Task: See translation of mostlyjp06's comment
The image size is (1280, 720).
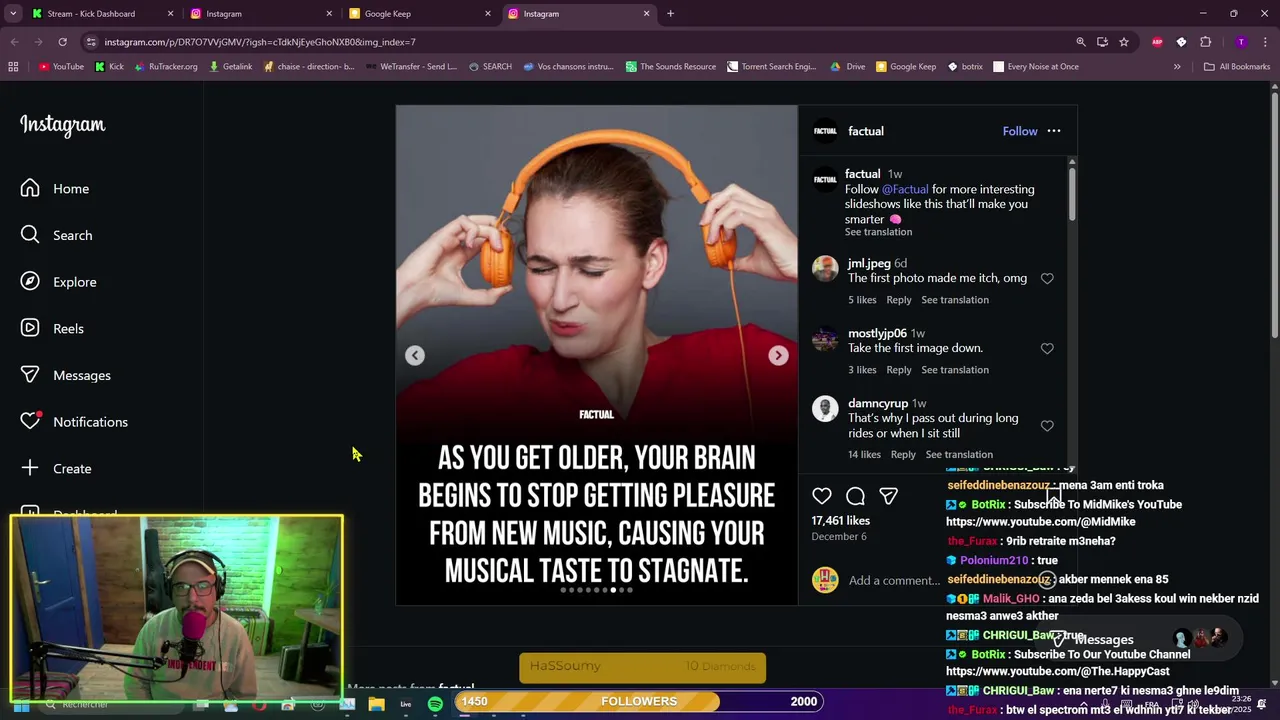Action: click(955, 370)
